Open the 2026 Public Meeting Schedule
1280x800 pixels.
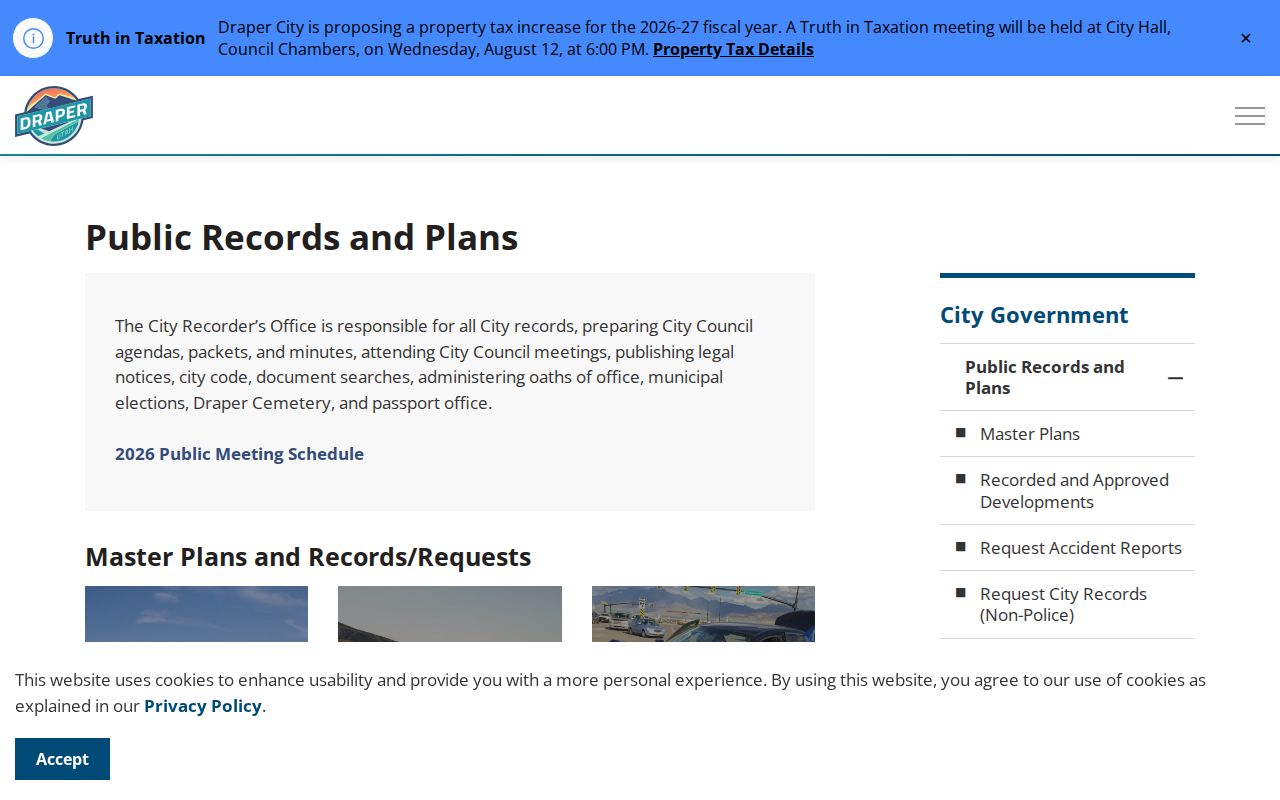click(239, 454)
